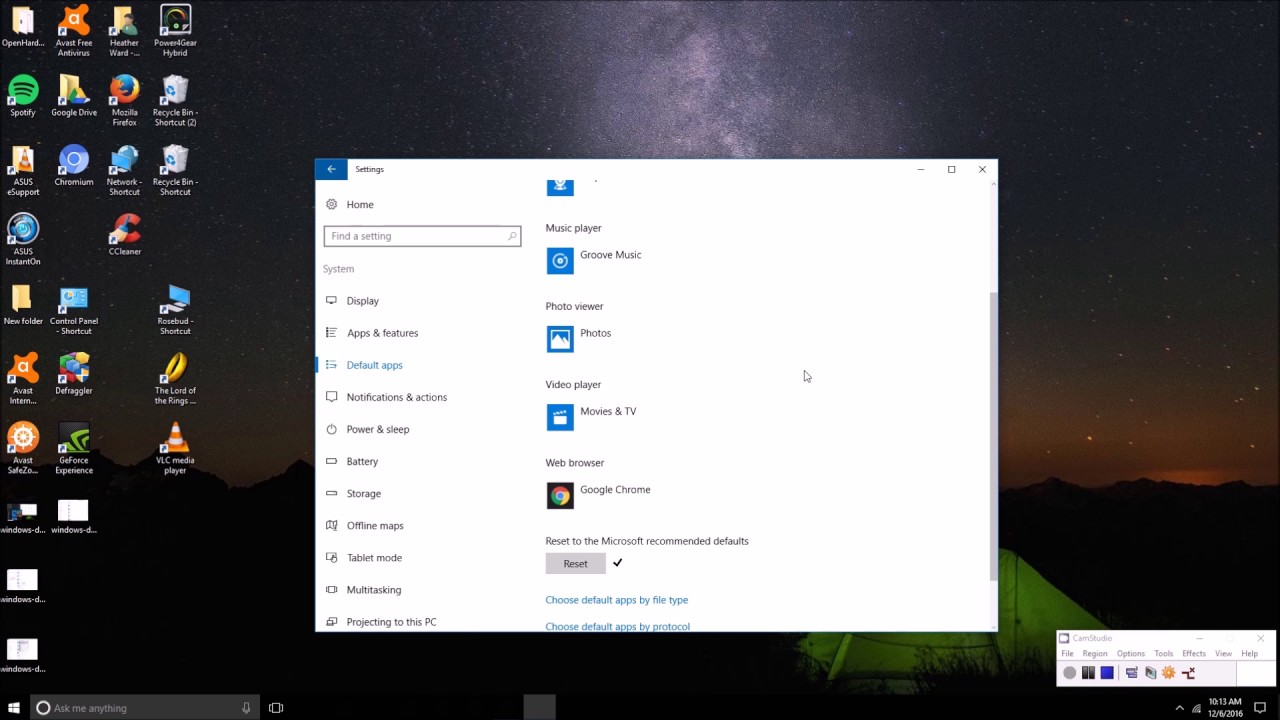Select the Network - Shortcut desktop icon
Image resolution: width=1280 pixels, height=720 pixels.
[124, 170]
